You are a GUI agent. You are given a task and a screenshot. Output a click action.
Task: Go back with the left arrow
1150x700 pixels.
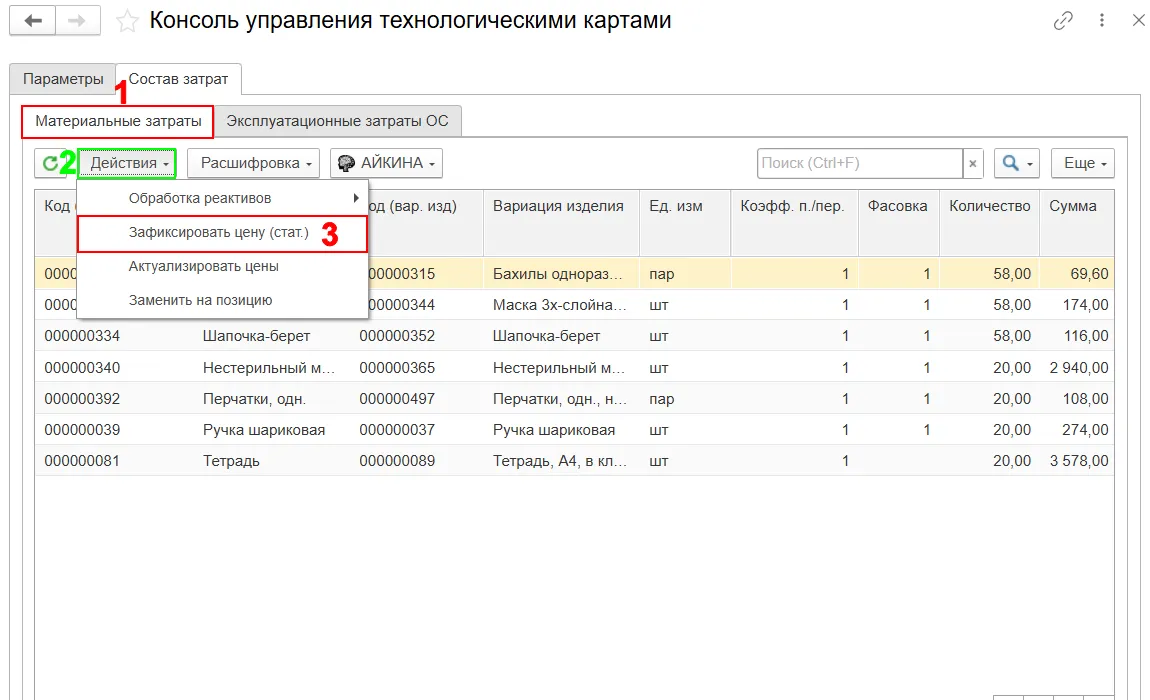click(x=32, y=21)
